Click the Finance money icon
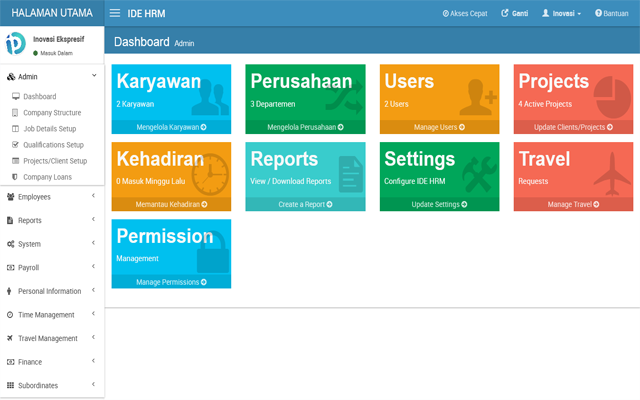Image resolution: width=640 pixels, height=400 pixels. (x=11, y=362)
